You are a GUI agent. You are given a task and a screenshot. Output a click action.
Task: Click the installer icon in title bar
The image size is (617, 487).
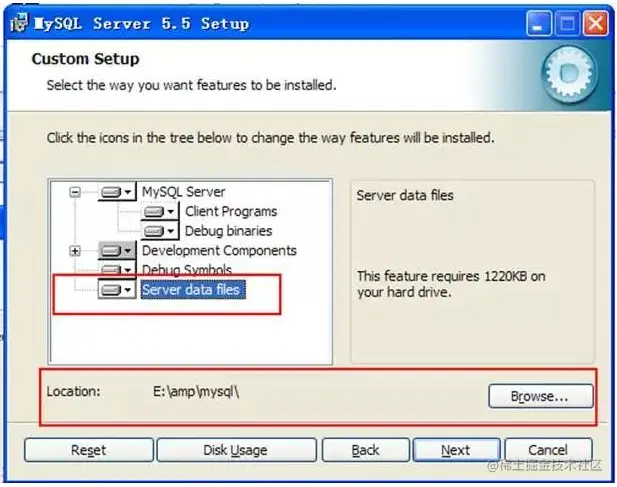click(19, 23)
